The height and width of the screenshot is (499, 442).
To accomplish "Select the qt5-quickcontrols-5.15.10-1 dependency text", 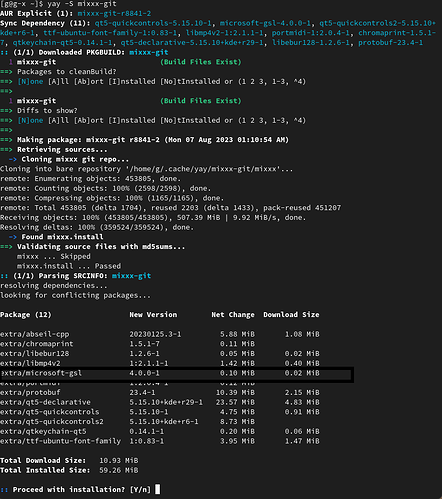I will [x=153, y=23].
